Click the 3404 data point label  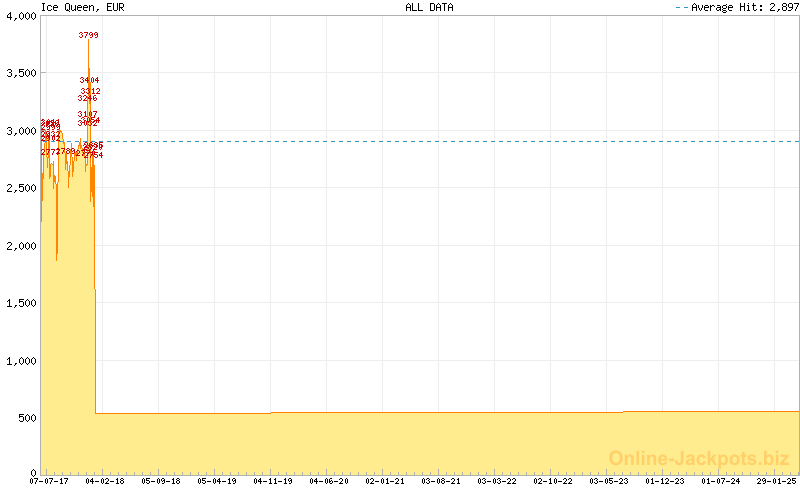point(90,80)
